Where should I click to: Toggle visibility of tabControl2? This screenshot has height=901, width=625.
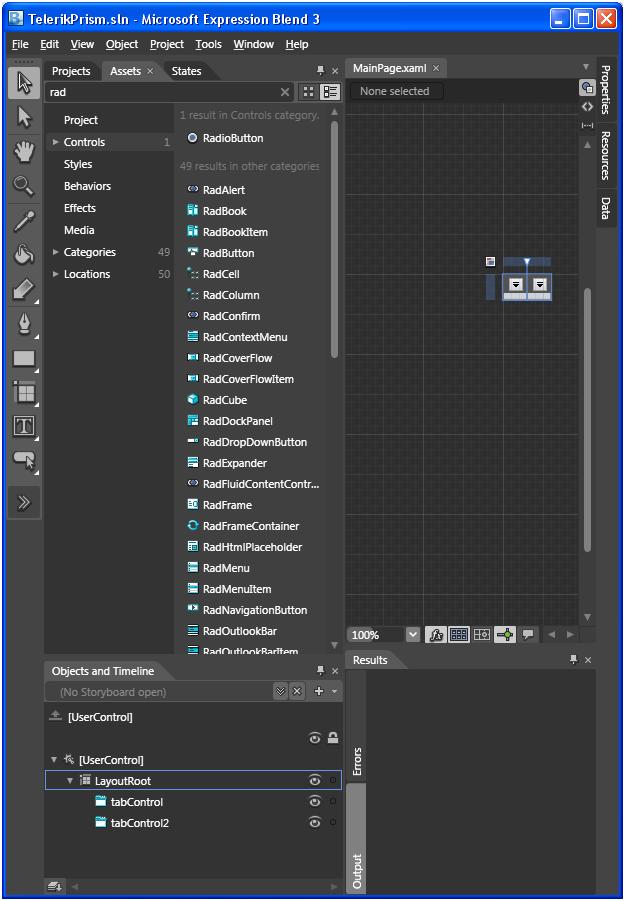point(314,823)
